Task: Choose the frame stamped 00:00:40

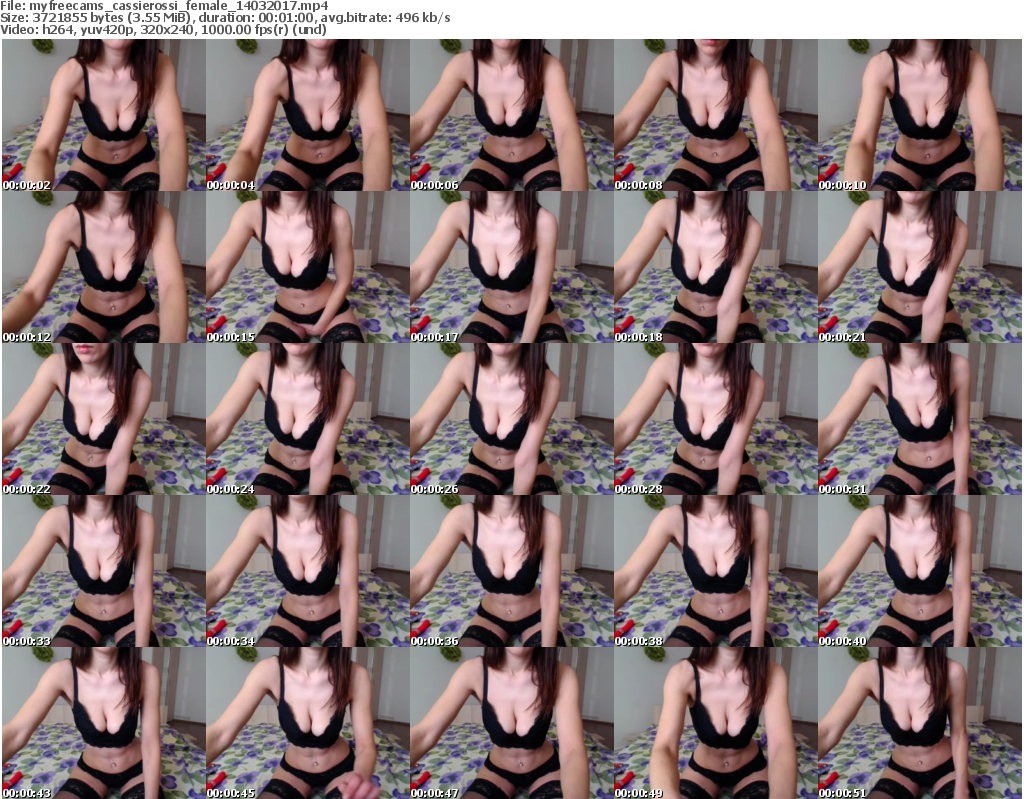Action: [920, 572]
